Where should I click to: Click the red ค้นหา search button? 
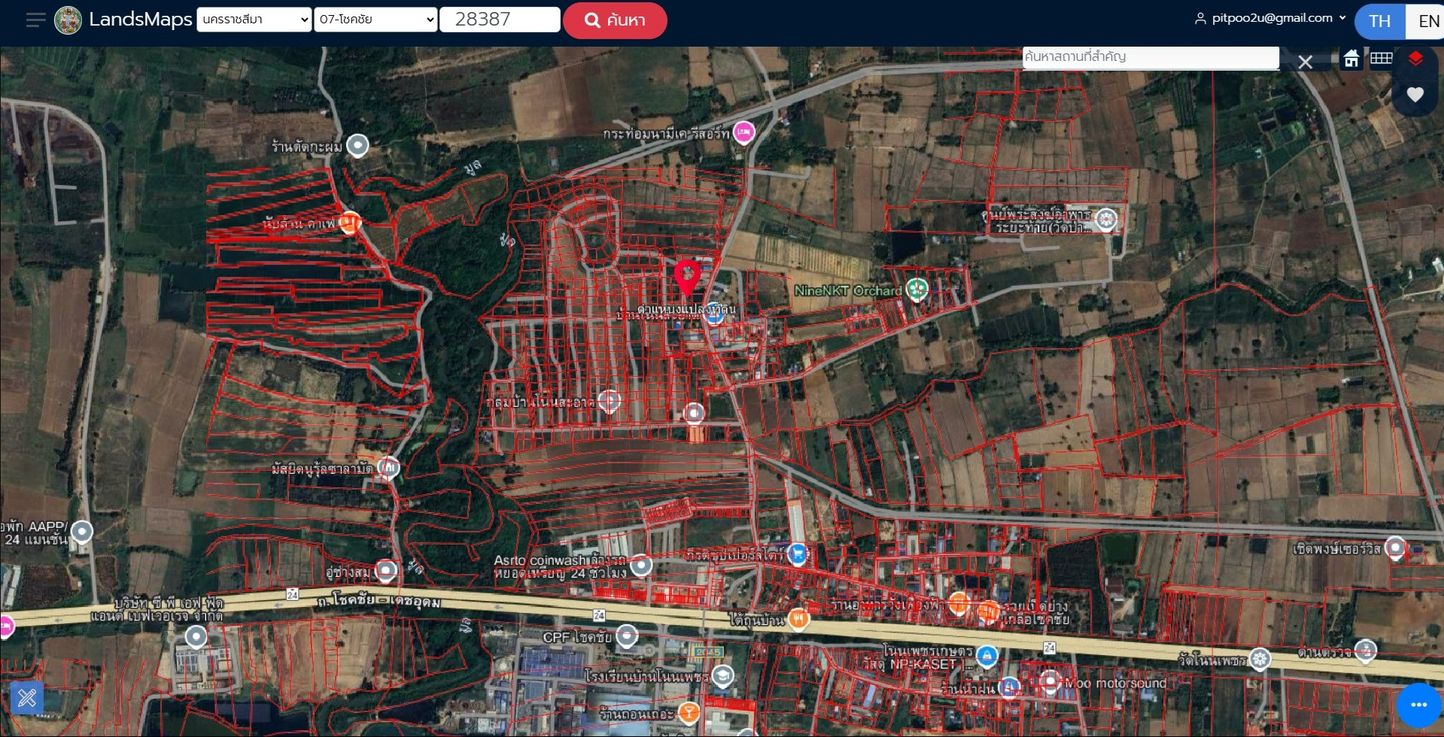(x=614, y=20)
